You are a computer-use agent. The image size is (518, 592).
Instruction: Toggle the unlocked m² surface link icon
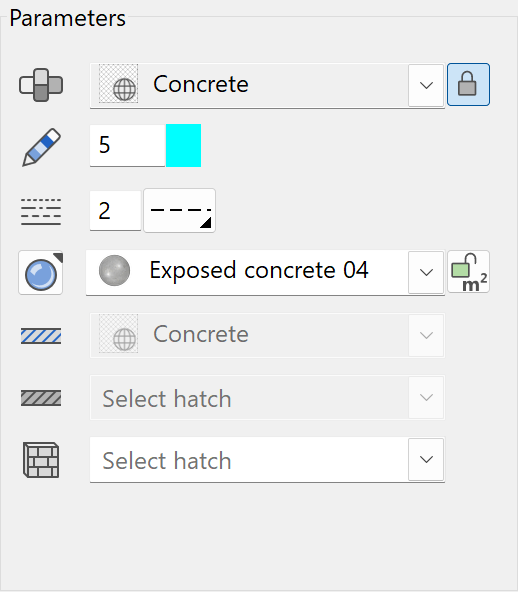point(468,272)
